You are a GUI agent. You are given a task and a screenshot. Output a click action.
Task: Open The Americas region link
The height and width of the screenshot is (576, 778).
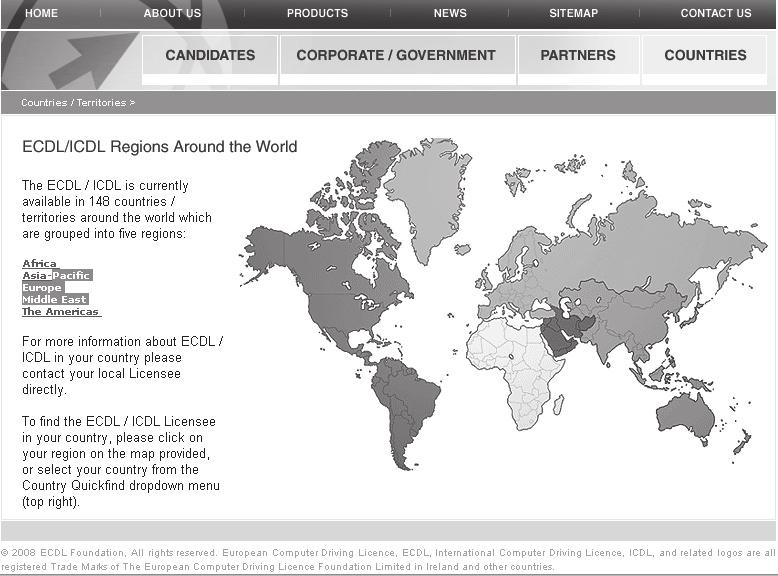pyautogui.click(x=61, y=312)
